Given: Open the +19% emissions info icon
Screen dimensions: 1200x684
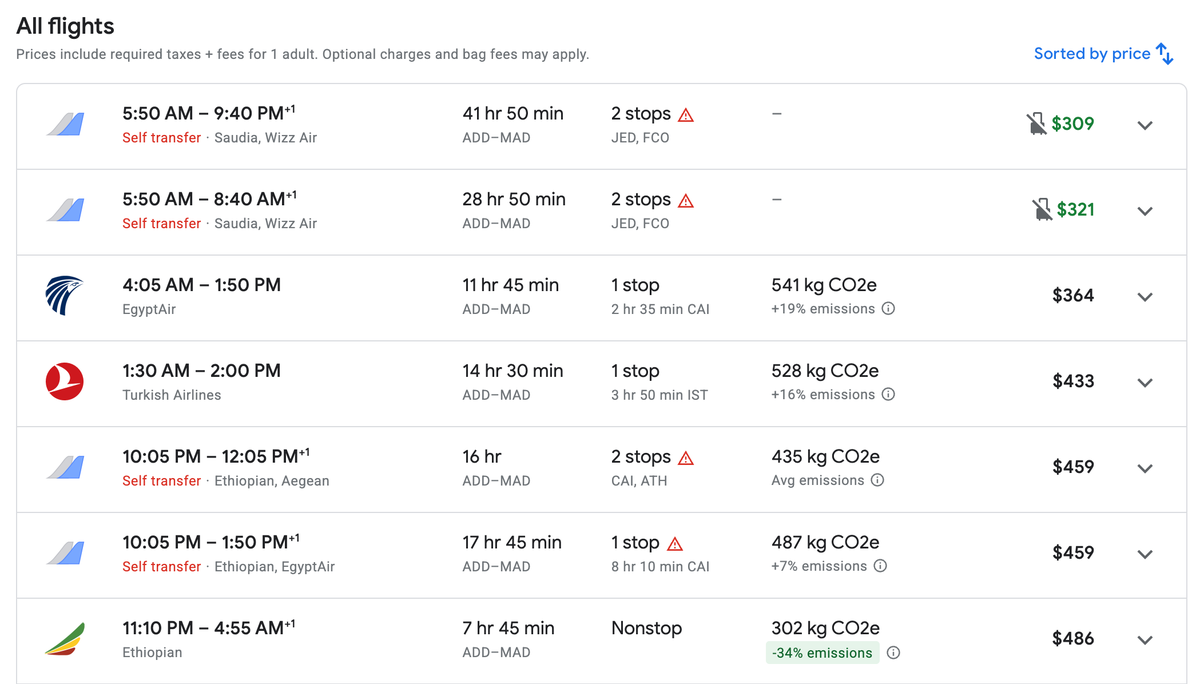Looking at the screenshot, I should pyautogui.click(x=887, y=310).
